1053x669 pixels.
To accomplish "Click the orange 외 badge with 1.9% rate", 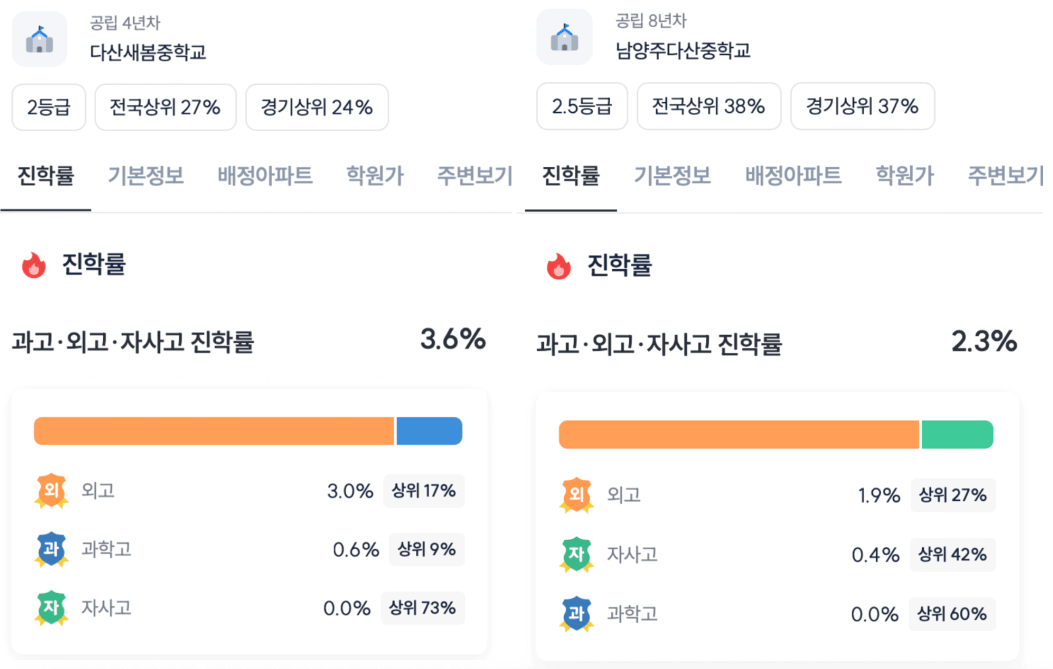I will 577,496.
